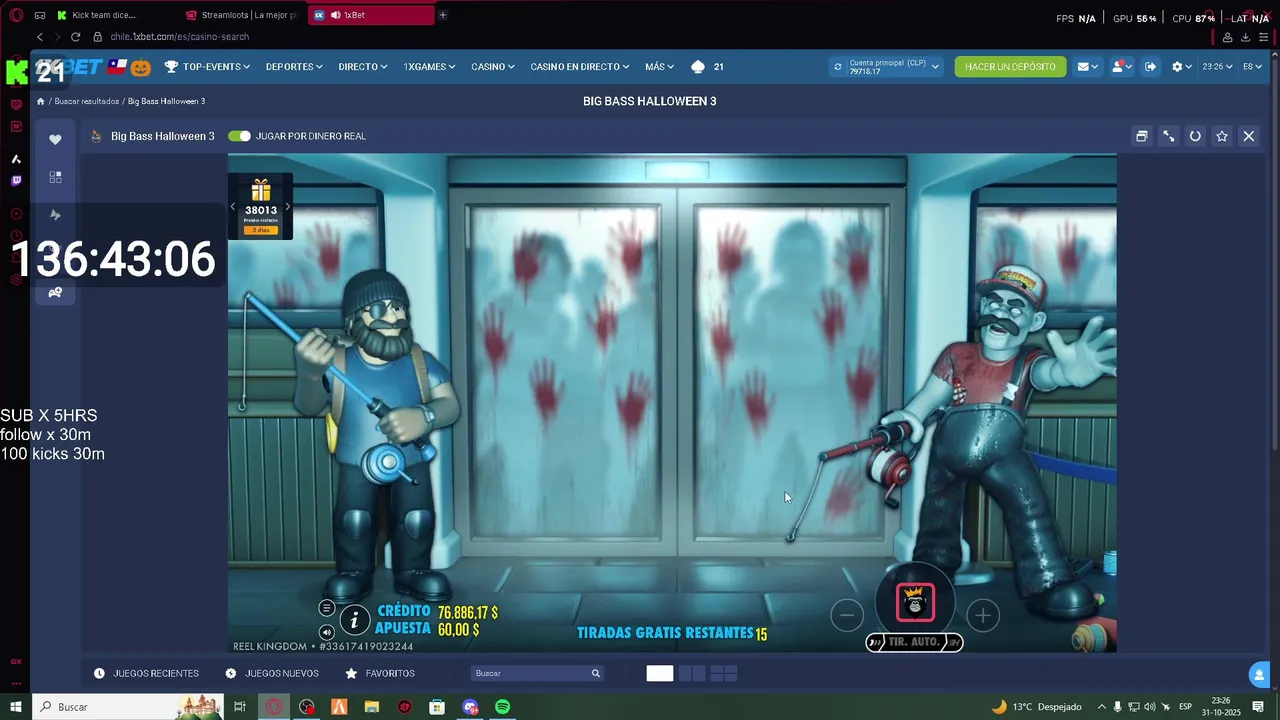Increase bet with plus button
The height and width of the screenshot is (720, 1280).
pos(983,615)
